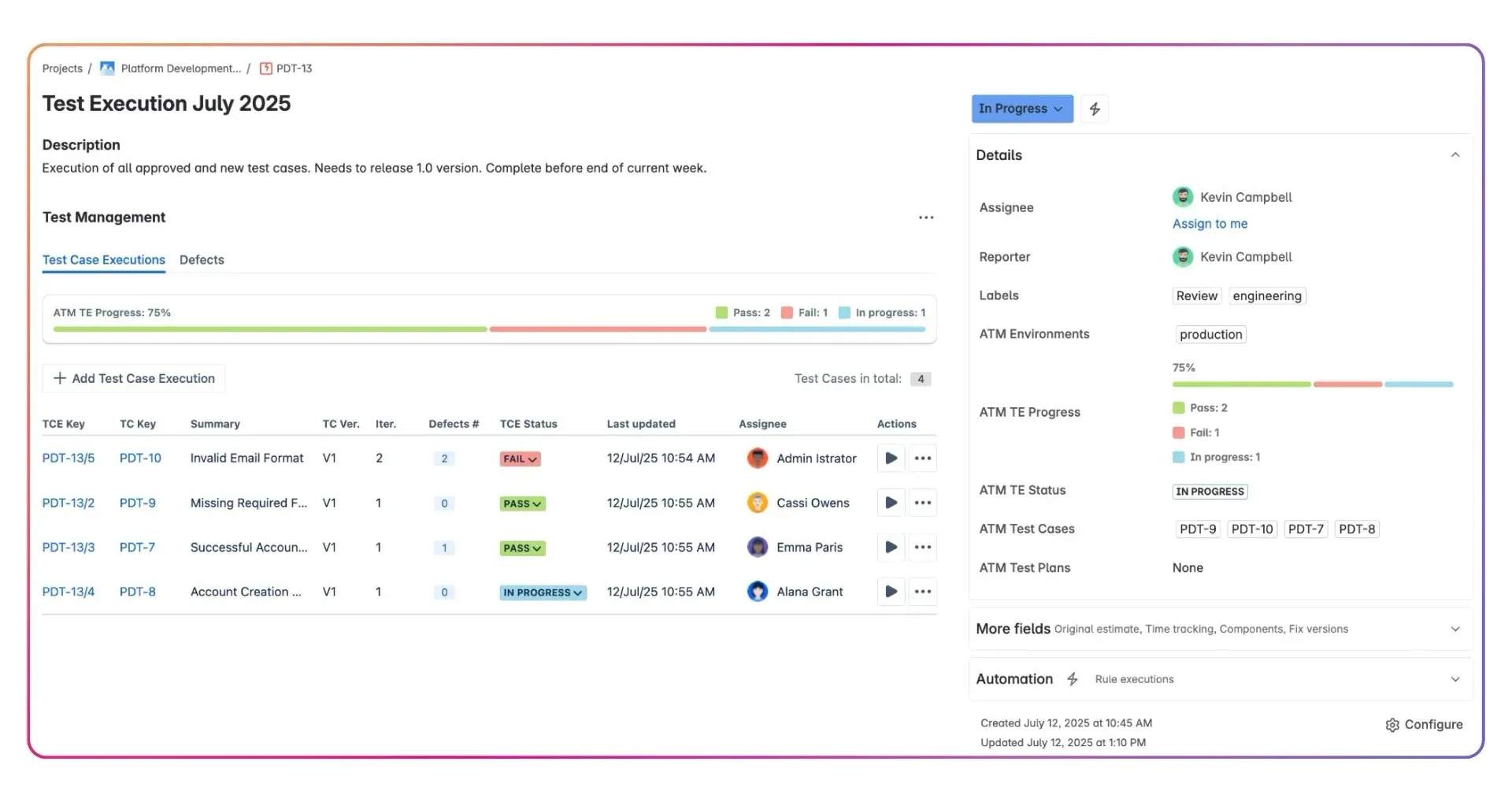Screen dimensions: 1512x802
Task: Open more actions menu for Alana Grant's row
Action: click(x=923, y=592)
